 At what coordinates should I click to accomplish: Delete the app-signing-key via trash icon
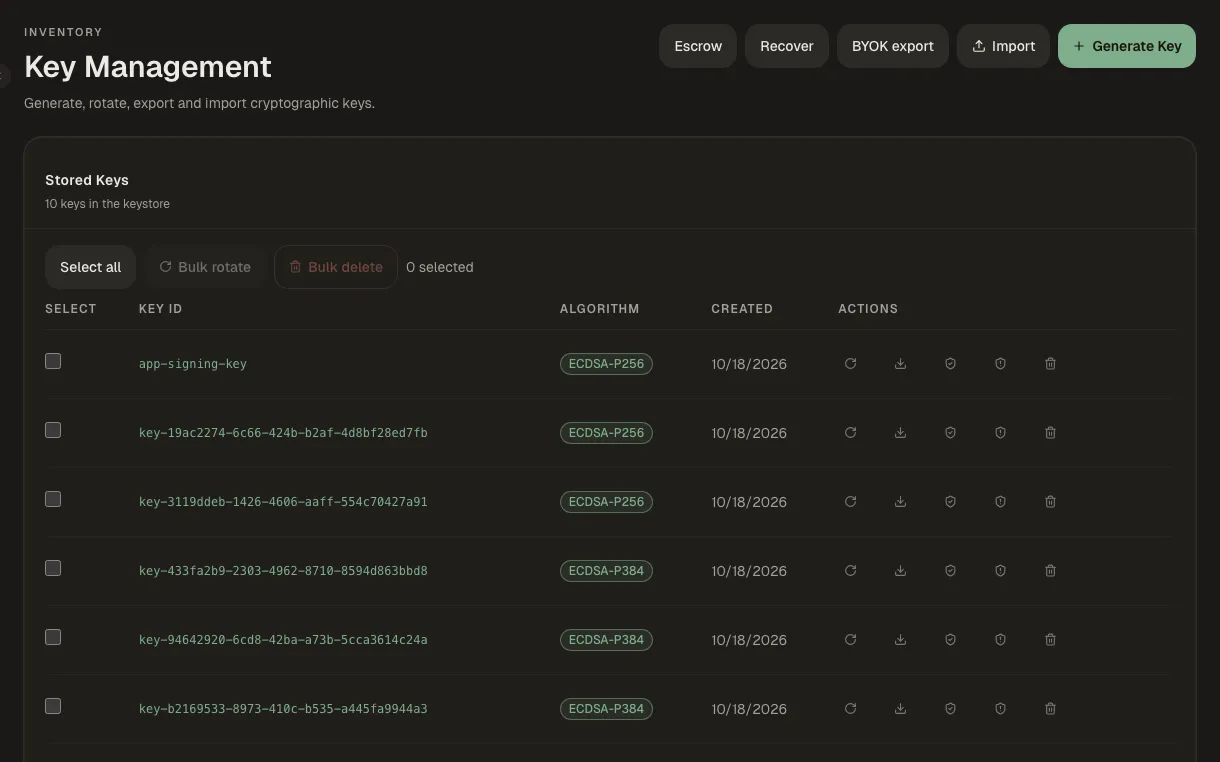tap(1050, 364)
